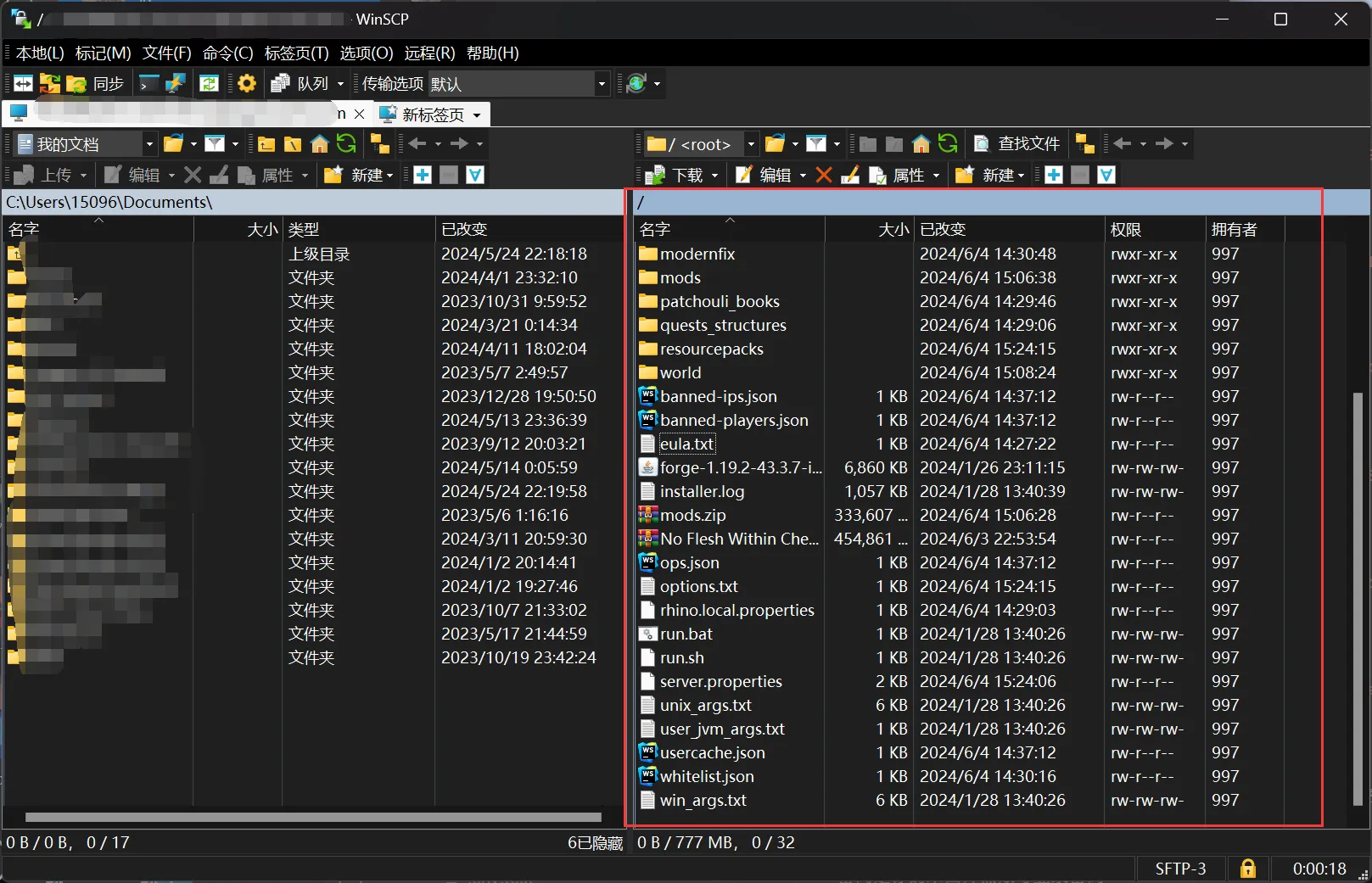Open the remote / <root> path combo box

(701, 144)
